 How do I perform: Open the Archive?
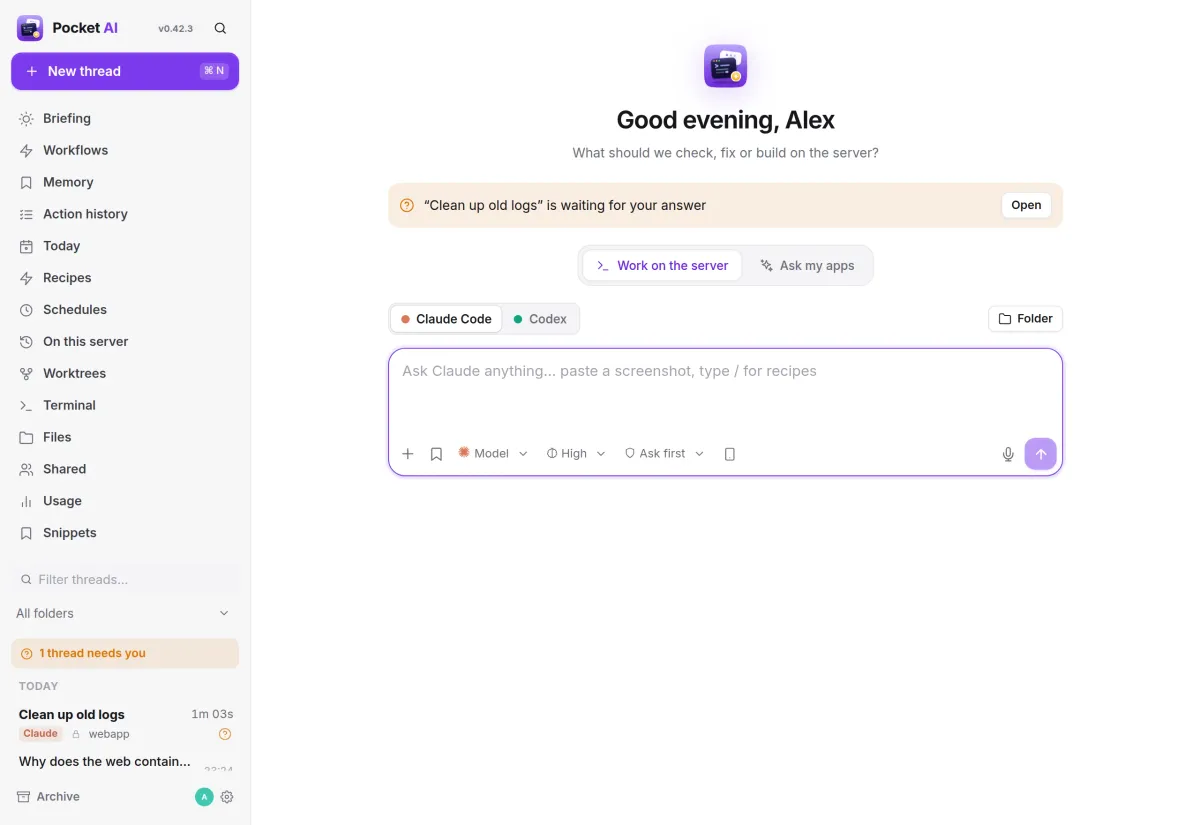click(x=48, y=797)
